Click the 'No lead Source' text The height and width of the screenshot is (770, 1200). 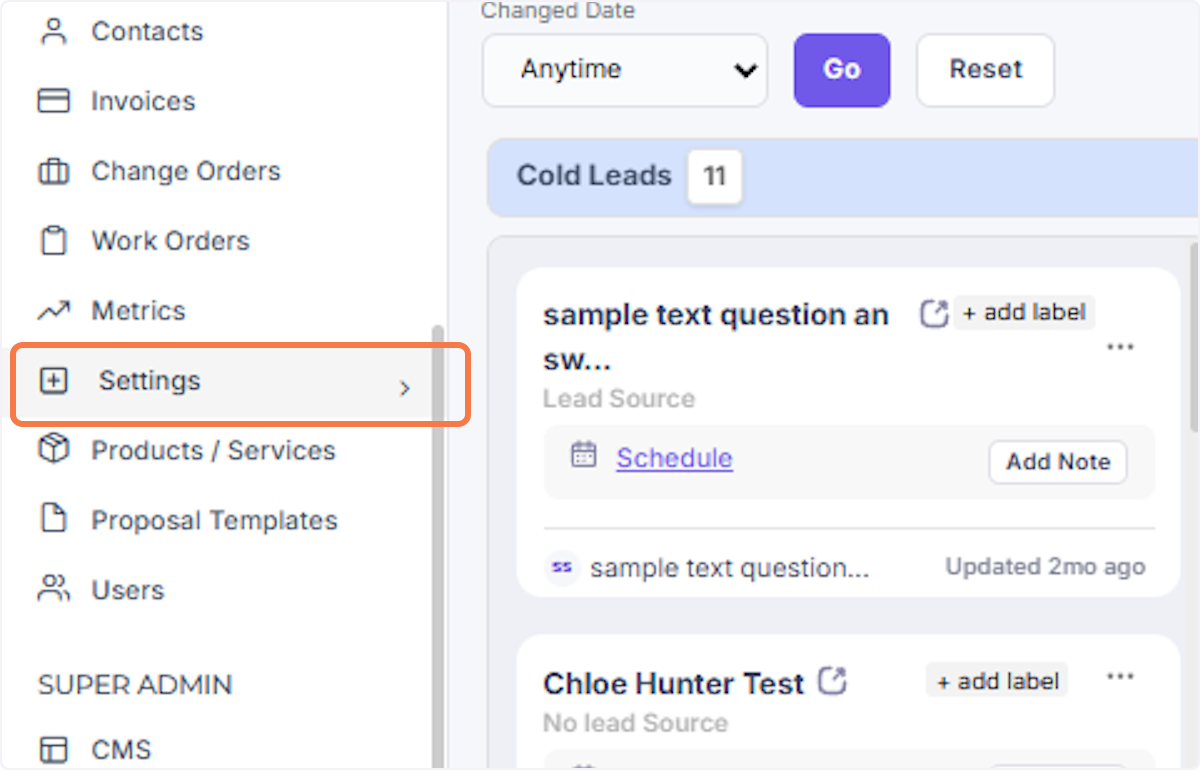635,723
